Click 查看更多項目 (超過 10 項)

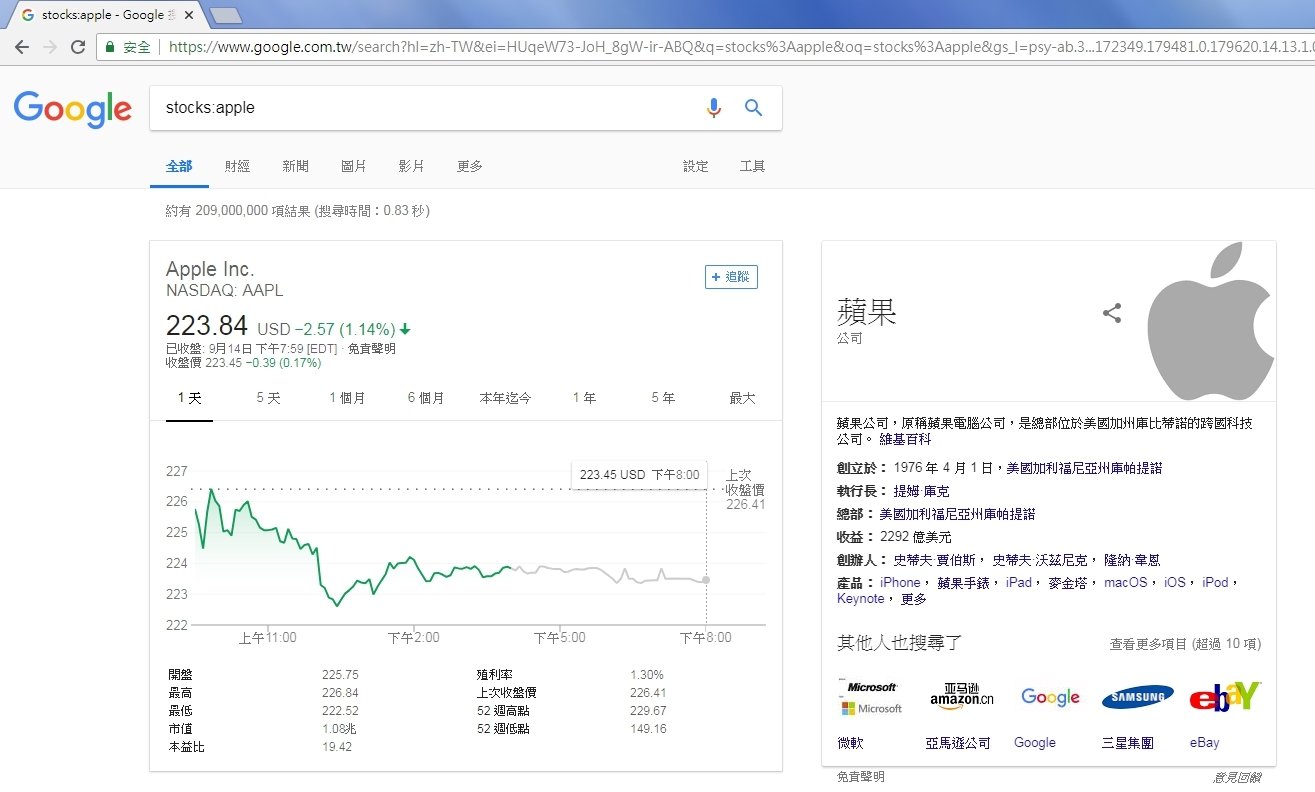click(1185, 644)
